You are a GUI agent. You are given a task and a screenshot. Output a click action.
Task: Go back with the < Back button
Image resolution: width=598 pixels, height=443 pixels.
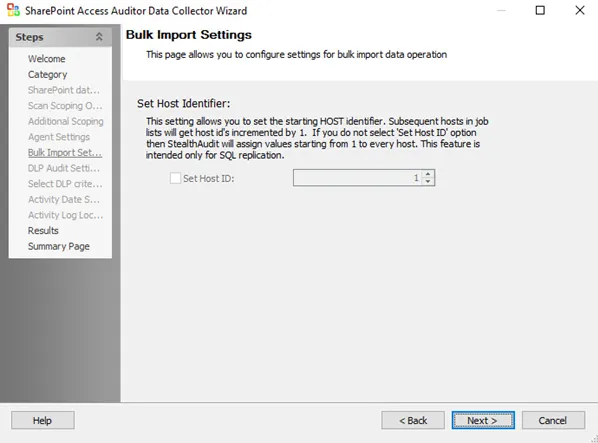pyautogui.click(x=413, y=420)
